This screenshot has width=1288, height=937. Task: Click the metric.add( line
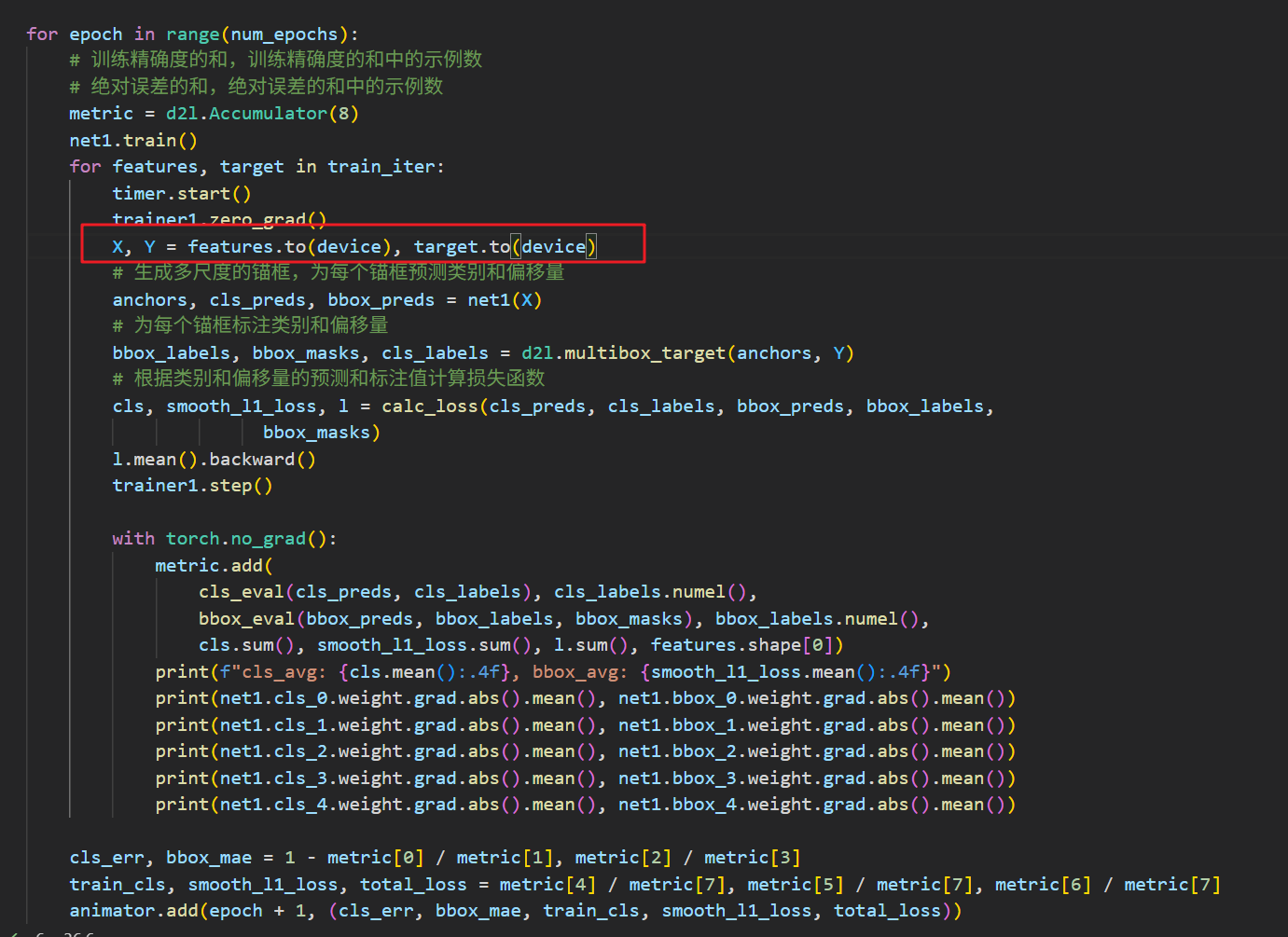click(215, 566)
